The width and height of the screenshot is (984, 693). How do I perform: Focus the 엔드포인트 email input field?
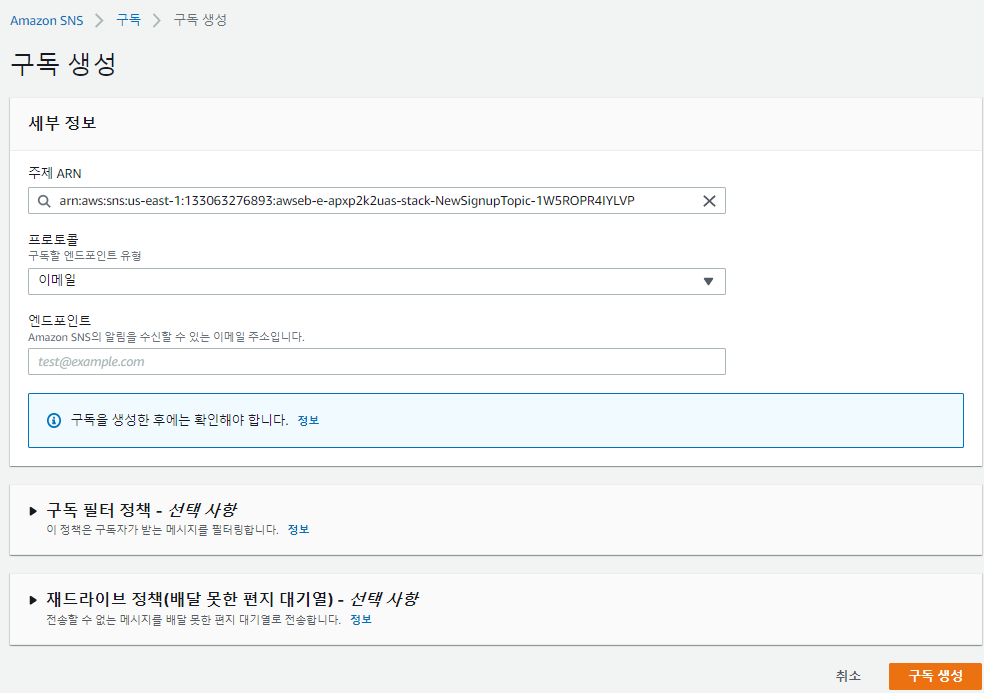[377, 362]
